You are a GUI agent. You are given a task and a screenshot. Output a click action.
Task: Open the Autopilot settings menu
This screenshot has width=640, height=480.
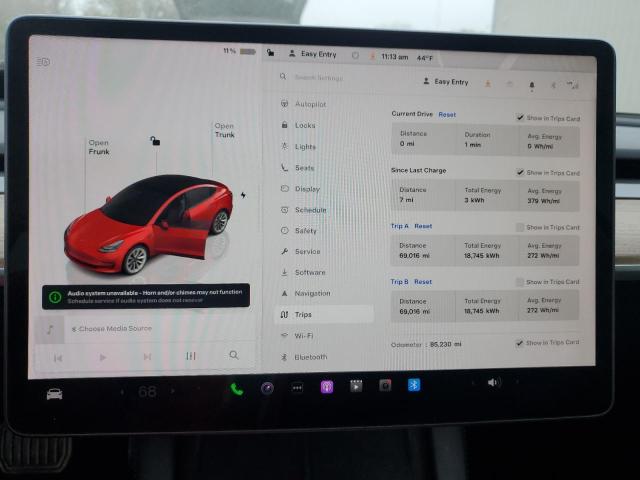click(x=304, y=104)
